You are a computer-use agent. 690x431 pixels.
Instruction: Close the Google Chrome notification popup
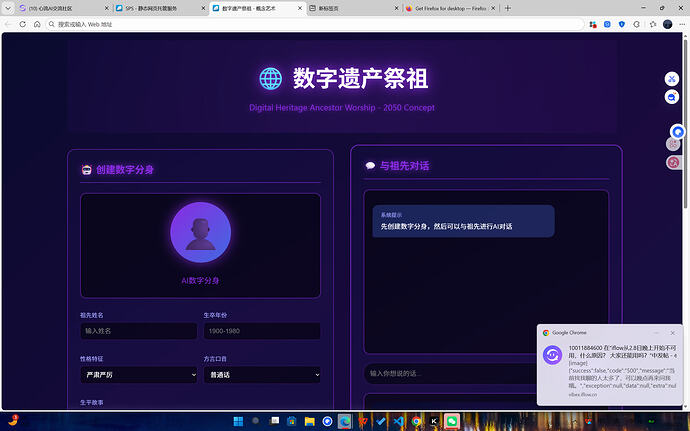pos(673,332)
